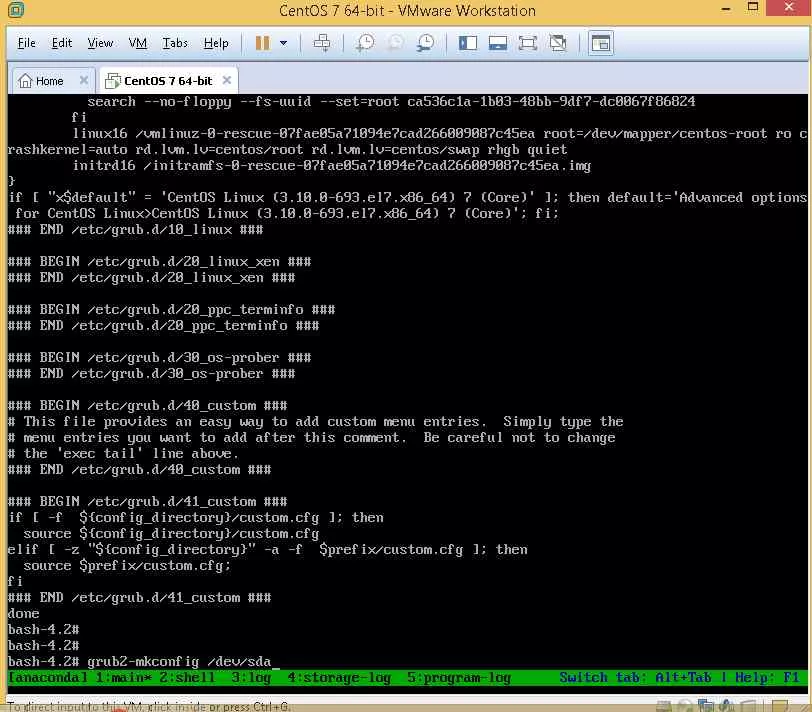This screenshot has width=812, height=712.
Task: Click '### END /etc/grub.d/30_os-prober ###' line
Action: coord(151,374)
